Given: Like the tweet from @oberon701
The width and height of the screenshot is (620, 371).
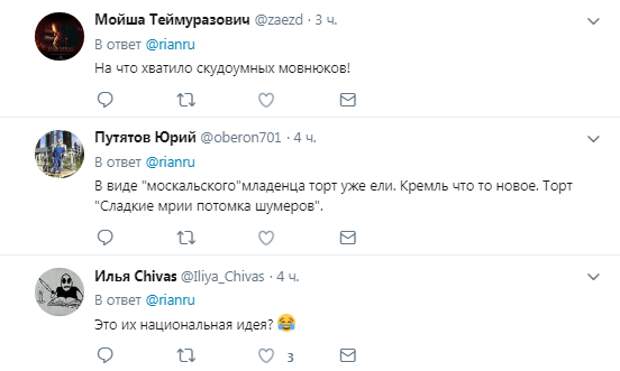Looking at the screenshot, I should 266,238.
